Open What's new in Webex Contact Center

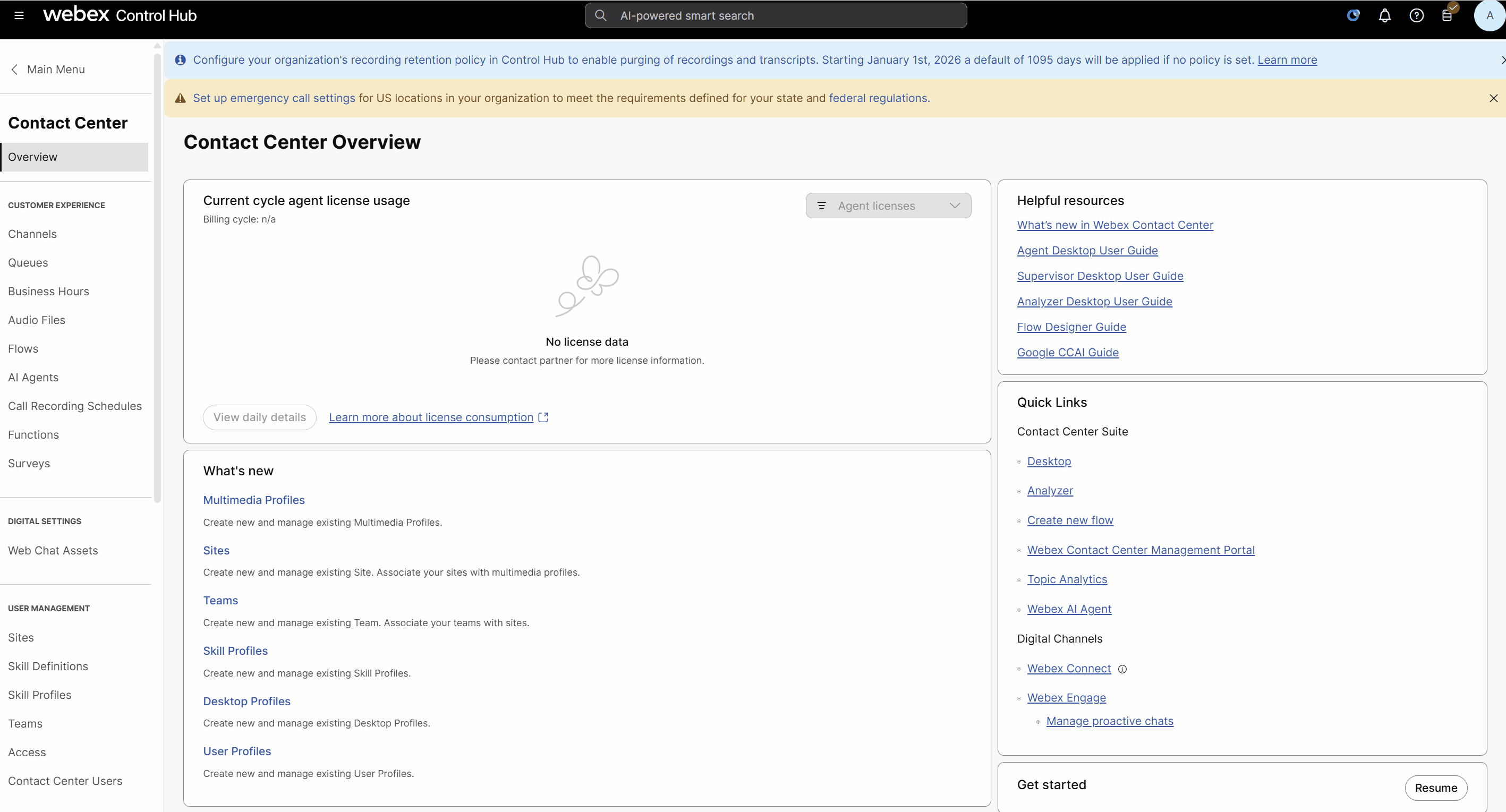[x=1115, y=225]
